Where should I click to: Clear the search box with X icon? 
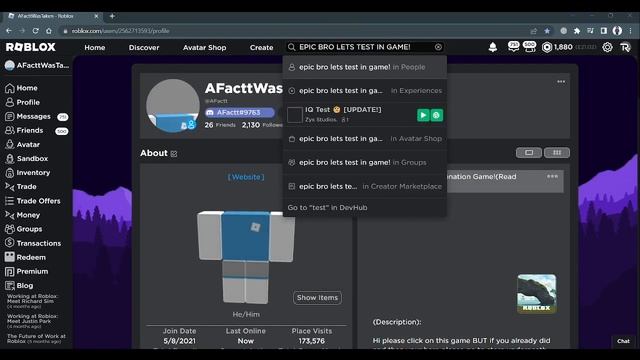(x=438, y=47)
